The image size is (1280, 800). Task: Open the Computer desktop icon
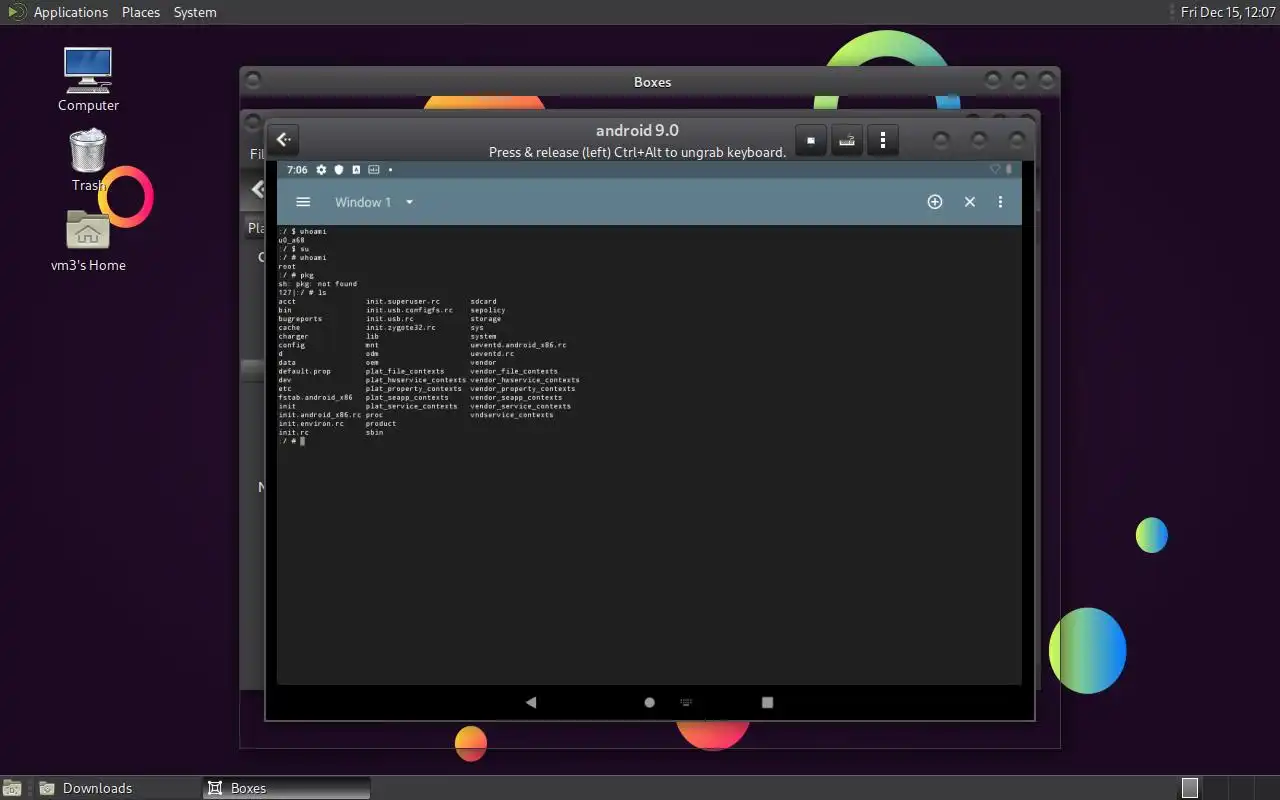click(88, 79)
